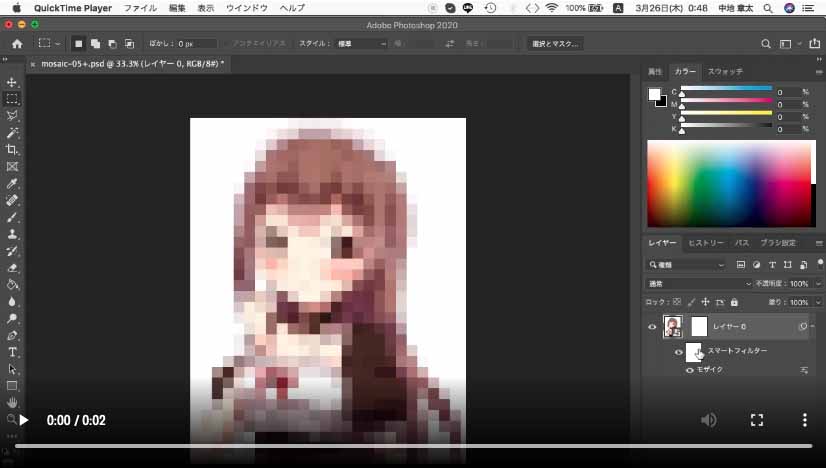Screen dimensions: 826x468
Task: Select the Clone Stamp tool
Action: point(12,234)
